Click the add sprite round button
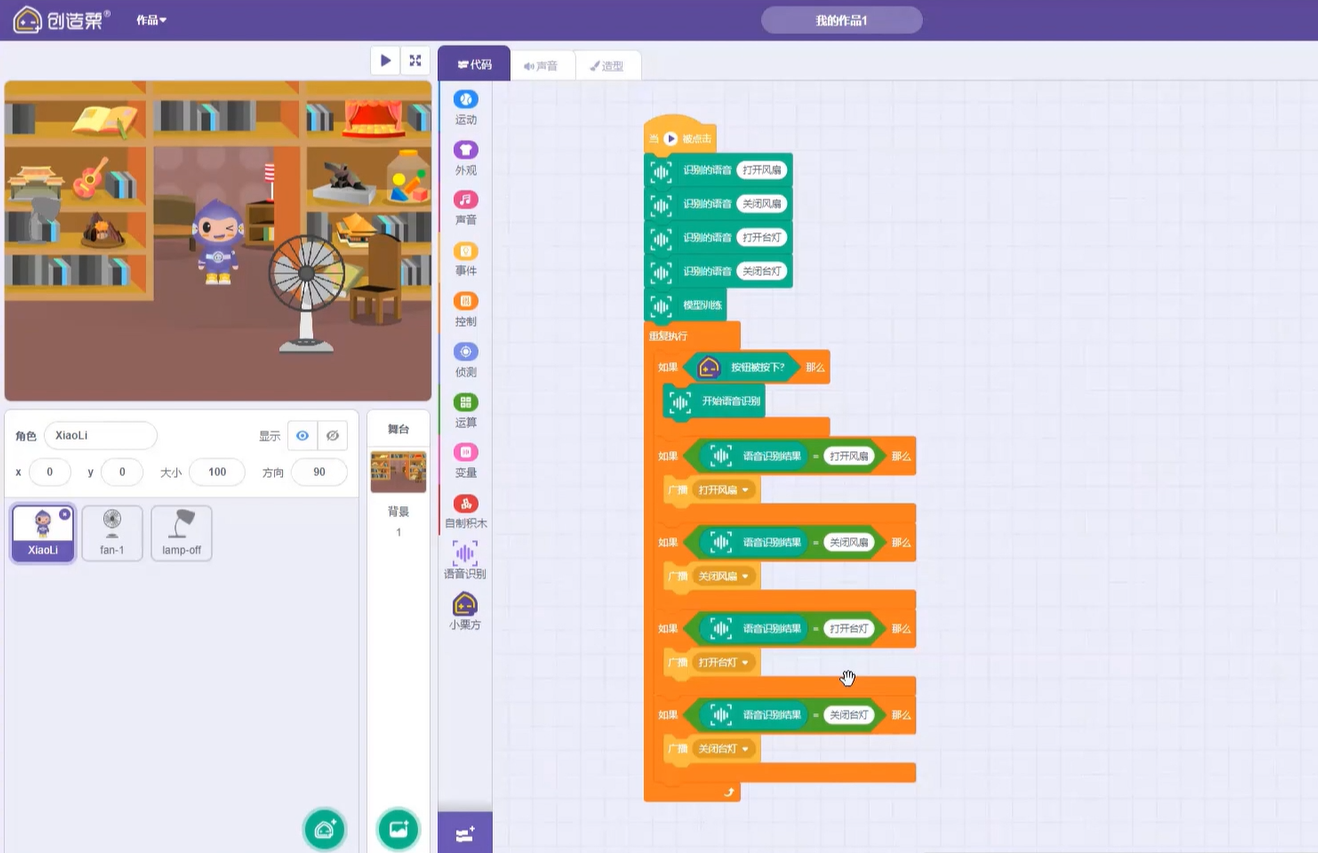Screen dimensions: 1318x853 pos(325,829)
